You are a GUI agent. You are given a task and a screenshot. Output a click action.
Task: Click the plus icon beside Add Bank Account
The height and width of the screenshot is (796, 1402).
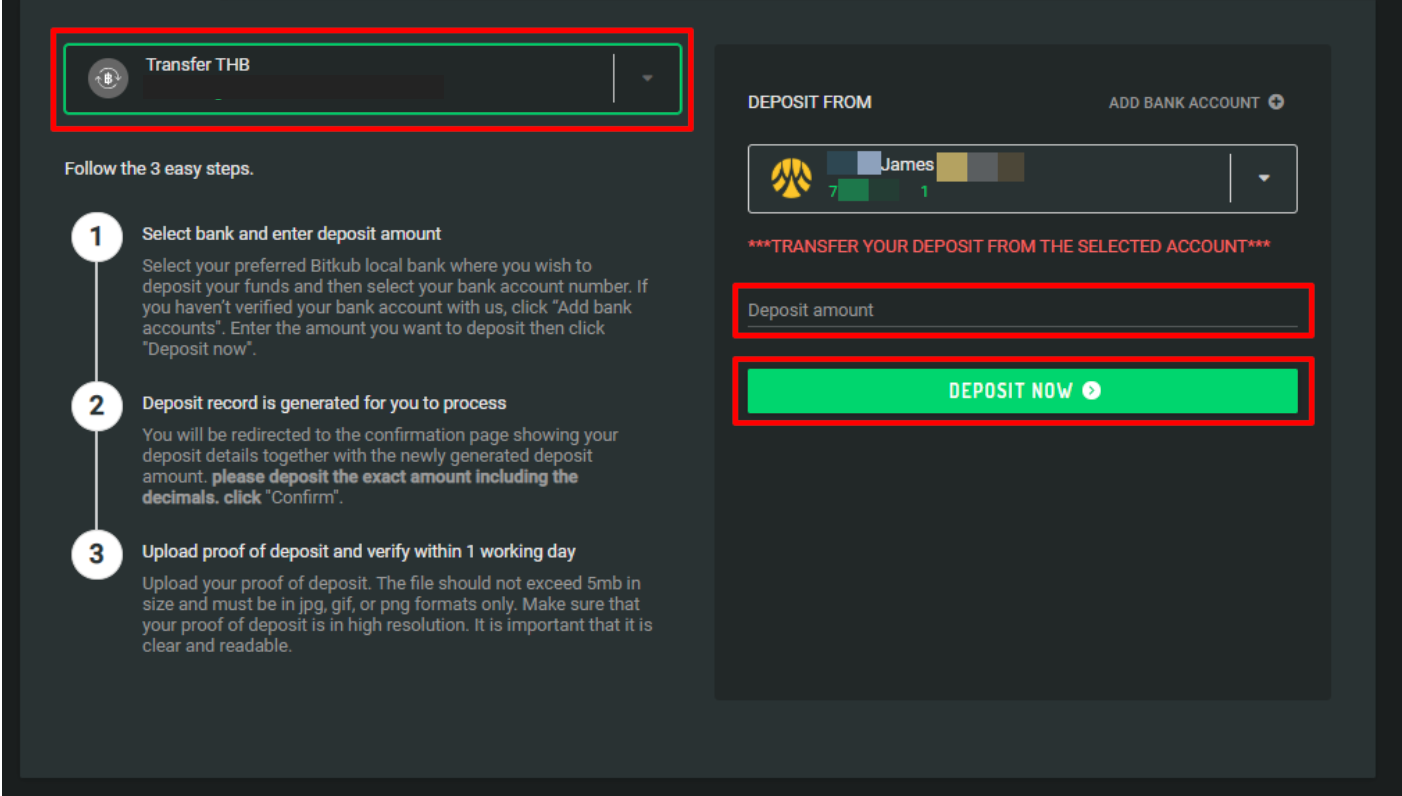pos(1276,102)
